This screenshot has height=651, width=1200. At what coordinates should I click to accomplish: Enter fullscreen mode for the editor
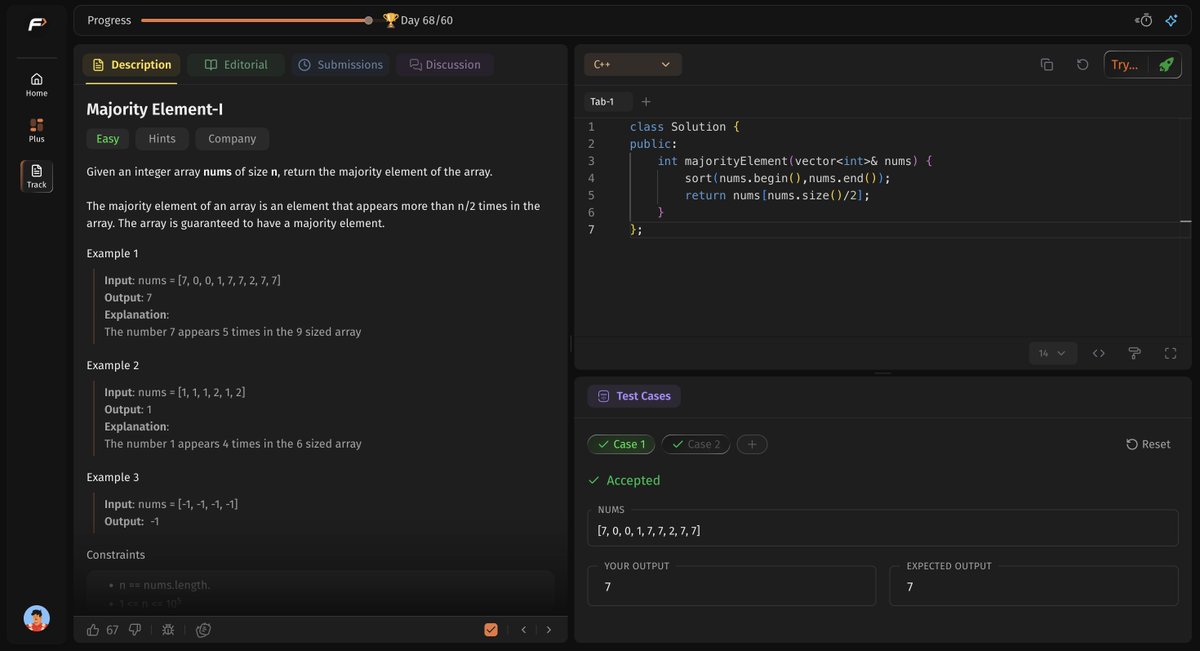tap(1171, 353)
